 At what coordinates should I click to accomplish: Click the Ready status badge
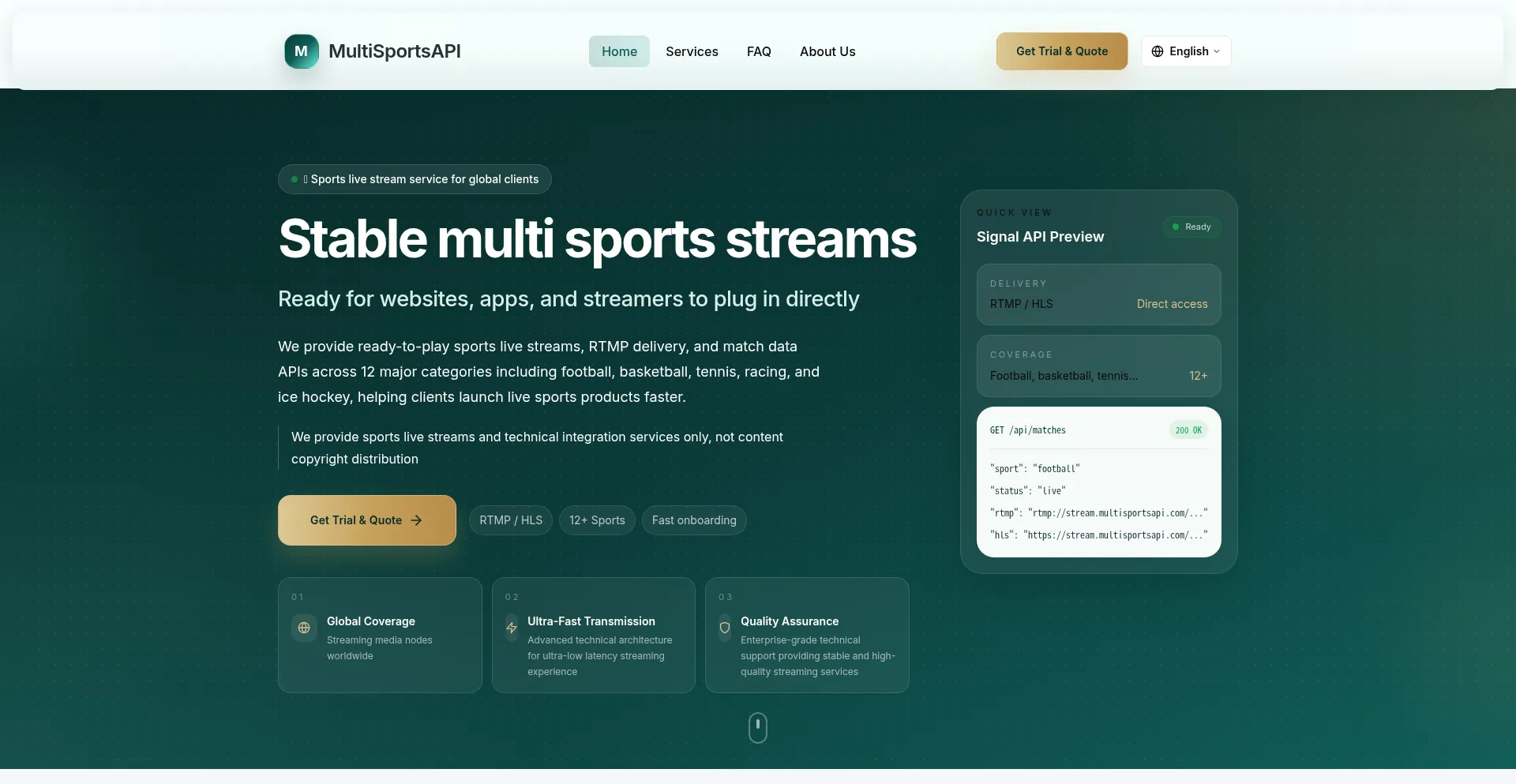pyautogui.click(x=1191, y=227)
